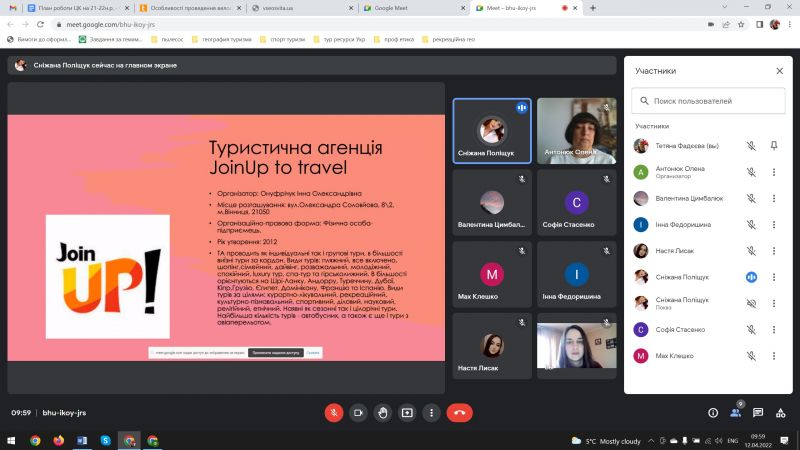Open Chrome profile avatar
This screenshot has height=450, width=800.
tap(774, 24)
